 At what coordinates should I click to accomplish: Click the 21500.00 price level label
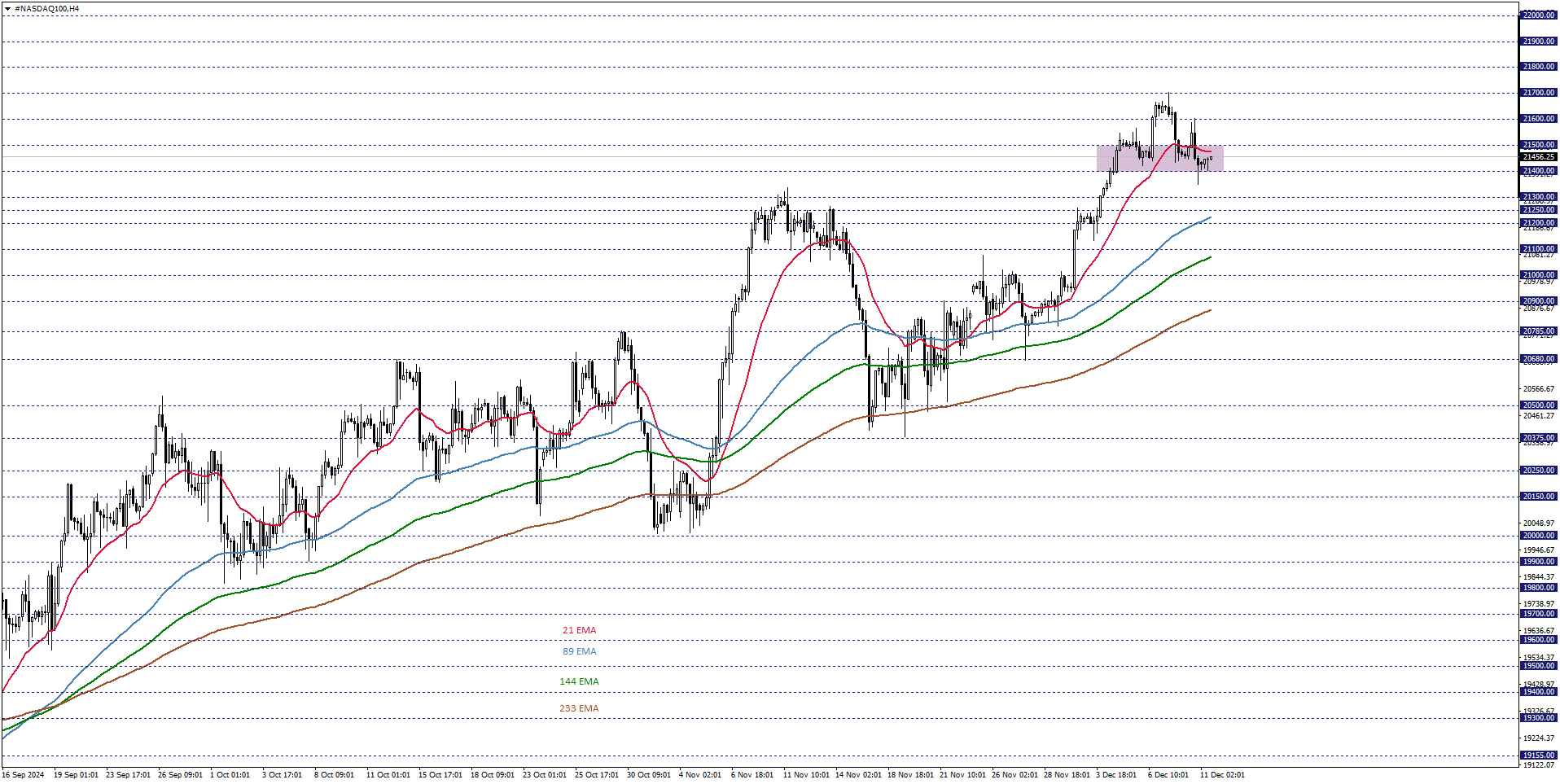pos(1539,145)
